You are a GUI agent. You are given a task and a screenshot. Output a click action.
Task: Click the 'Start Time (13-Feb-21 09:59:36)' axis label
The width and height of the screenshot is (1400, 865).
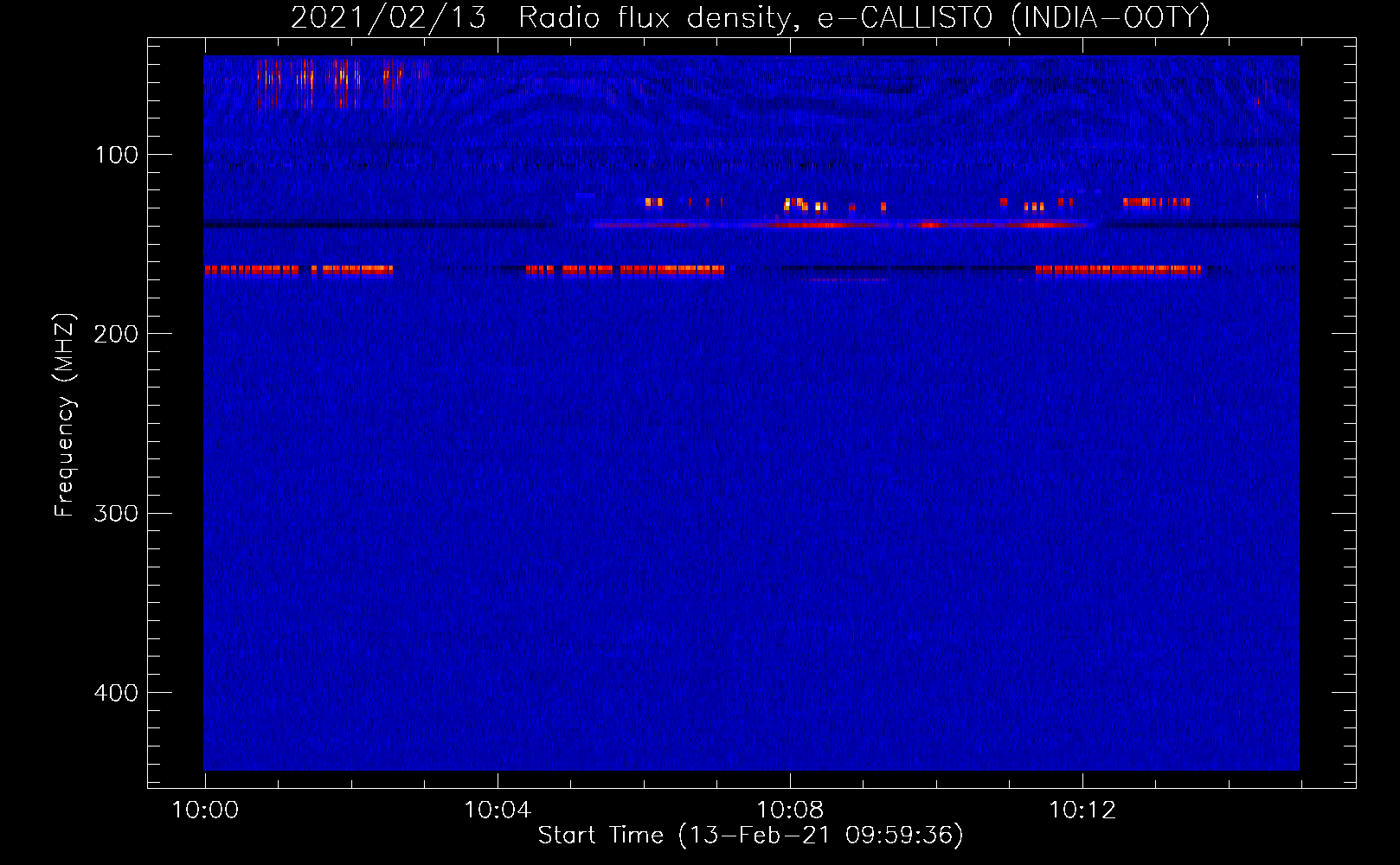click(750, 836)
